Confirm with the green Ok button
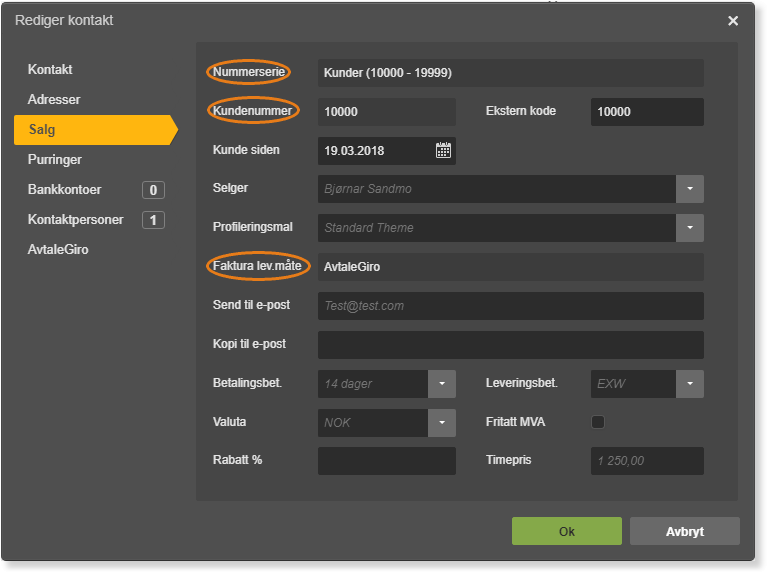 coord(567,531)
